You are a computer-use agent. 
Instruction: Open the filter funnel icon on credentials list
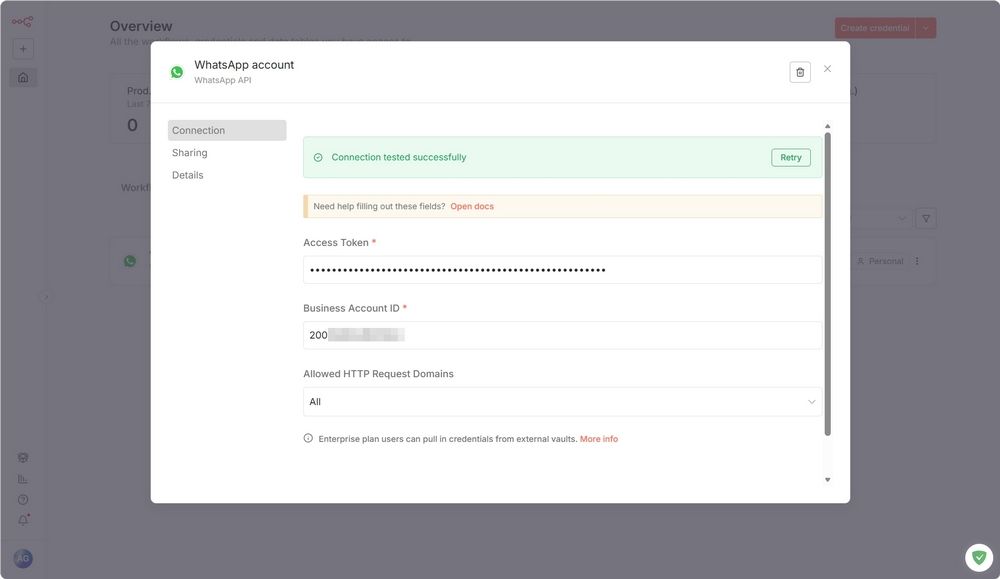[x=926, y=217]
